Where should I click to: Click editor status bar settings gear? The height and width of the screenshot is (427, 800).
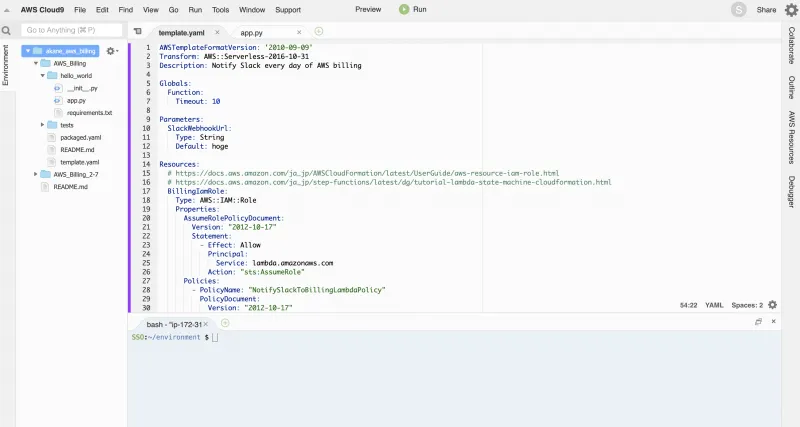tap(772, 305)
